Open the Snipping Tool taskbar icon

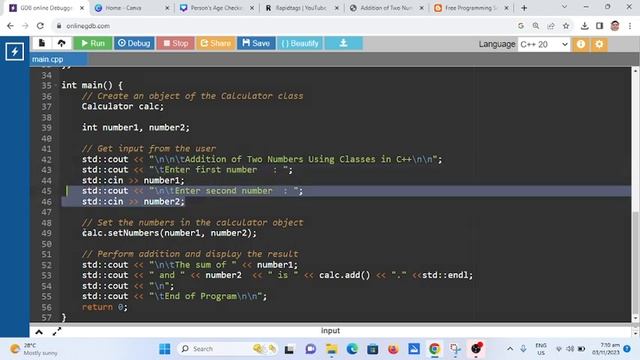point(455,349)
